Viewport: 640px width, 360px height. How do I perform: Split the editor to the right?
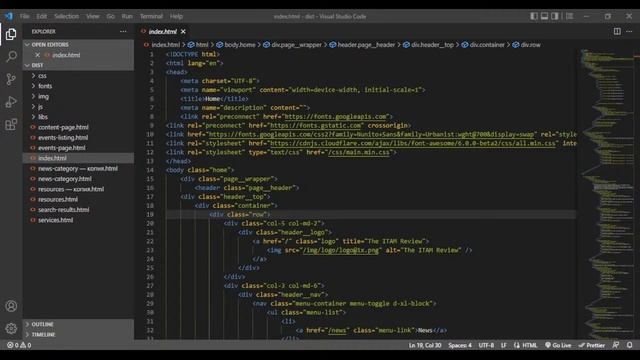point(617,31)
